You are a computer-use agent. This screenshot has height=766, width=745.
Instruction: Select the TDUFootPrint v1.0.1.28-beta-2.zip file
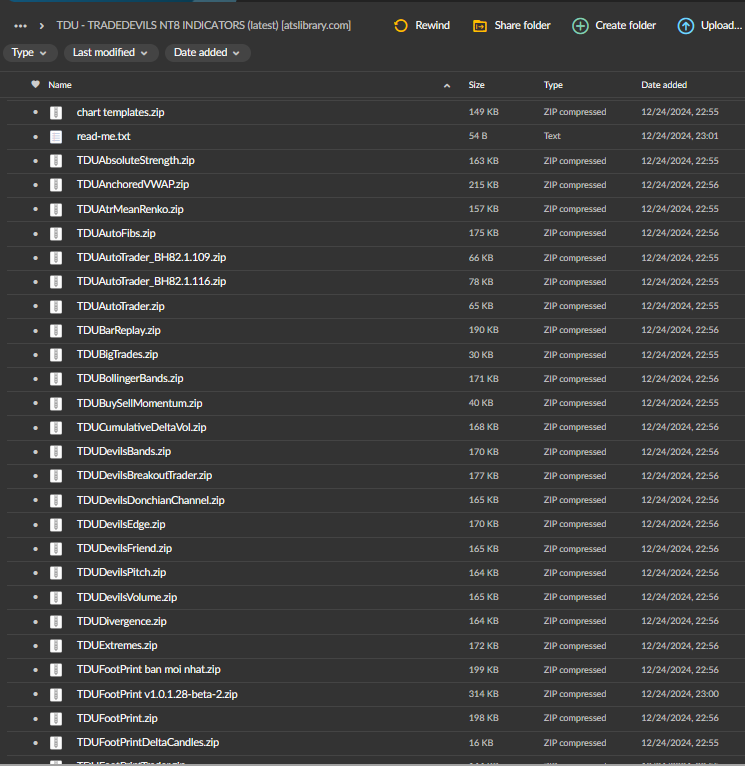point(157,694)
